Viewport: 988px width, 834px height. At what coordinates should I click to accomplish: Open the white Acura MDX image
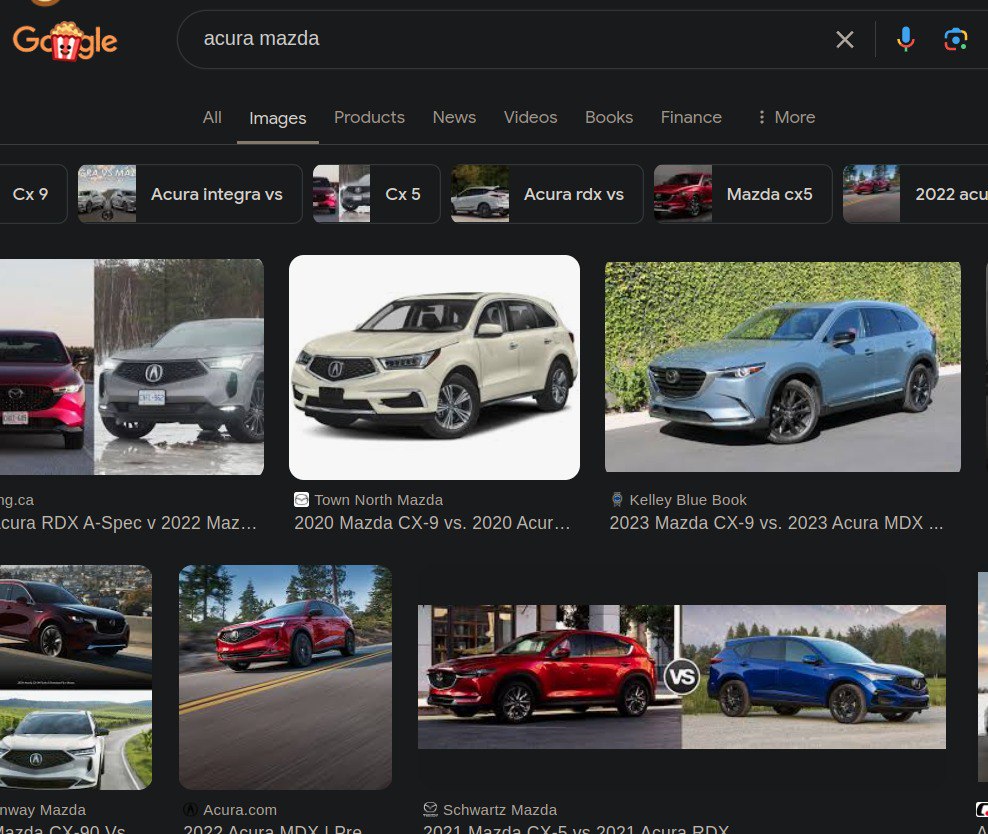434,367
